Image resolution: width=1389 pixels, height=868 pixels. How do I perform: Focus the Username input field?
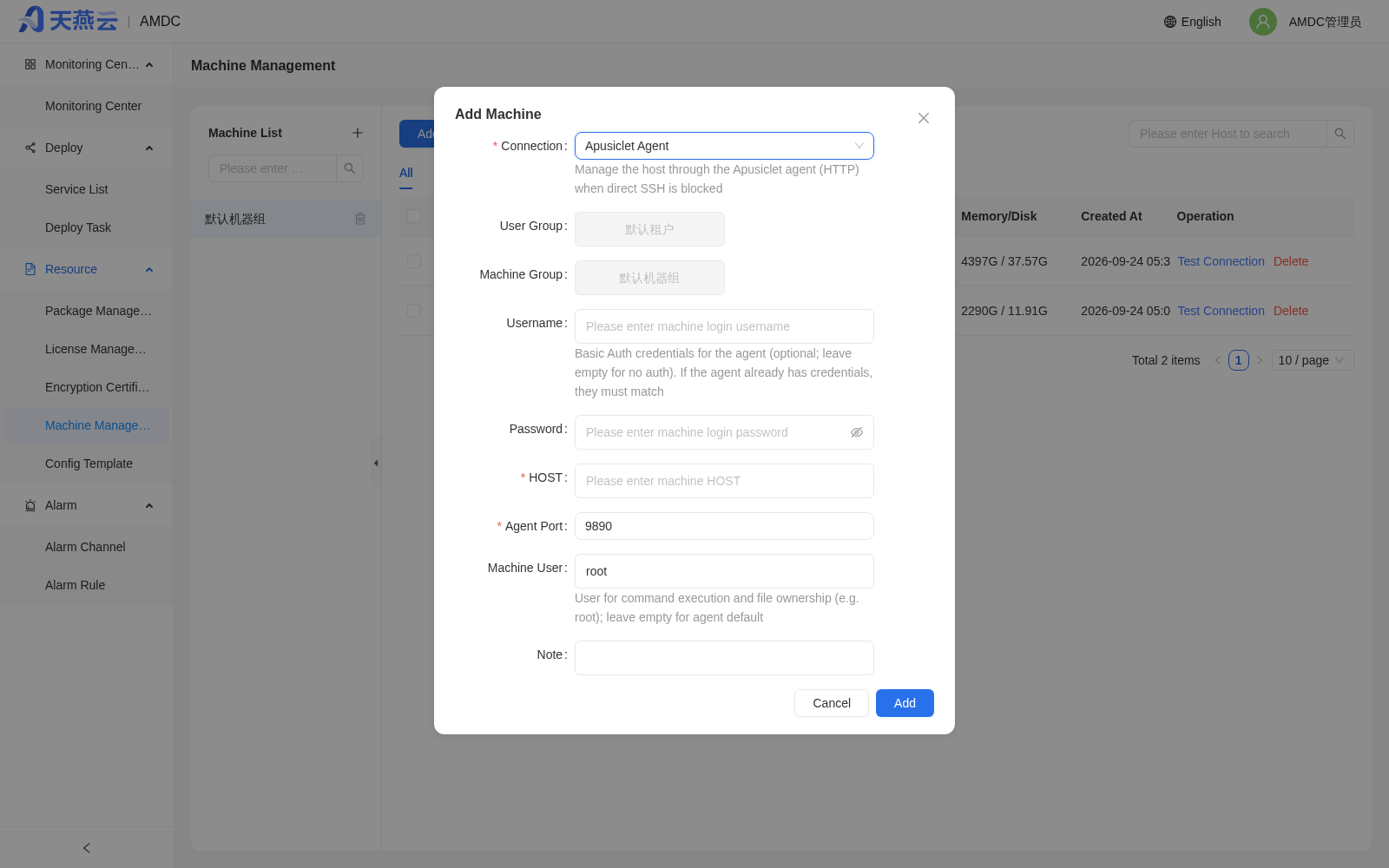[x=724, y=326]
